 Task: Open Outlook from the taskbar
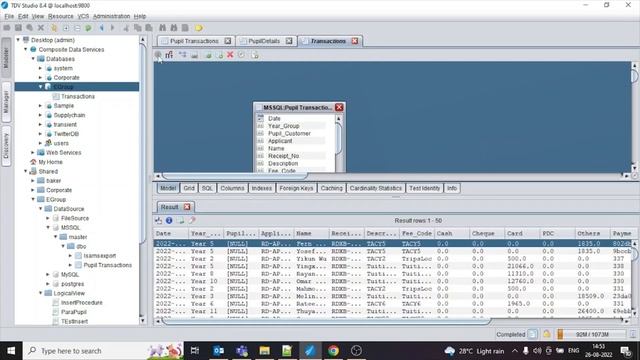click(x=218, y=351)
